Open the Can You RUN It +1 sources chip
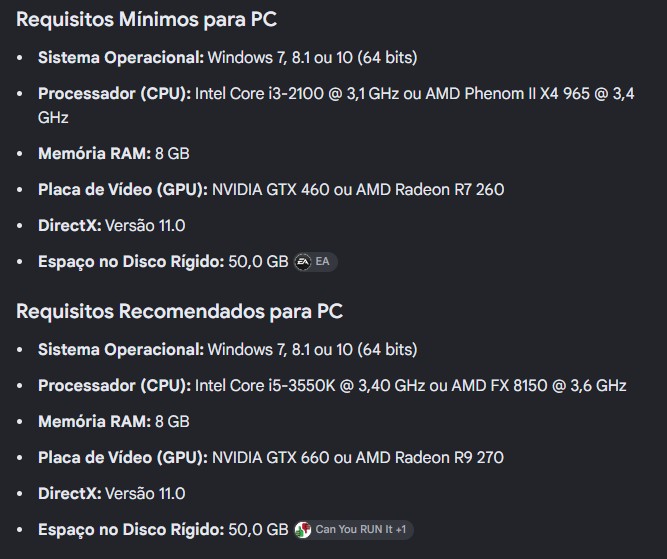Screen dimensions: 667x559 click(353, 530)
